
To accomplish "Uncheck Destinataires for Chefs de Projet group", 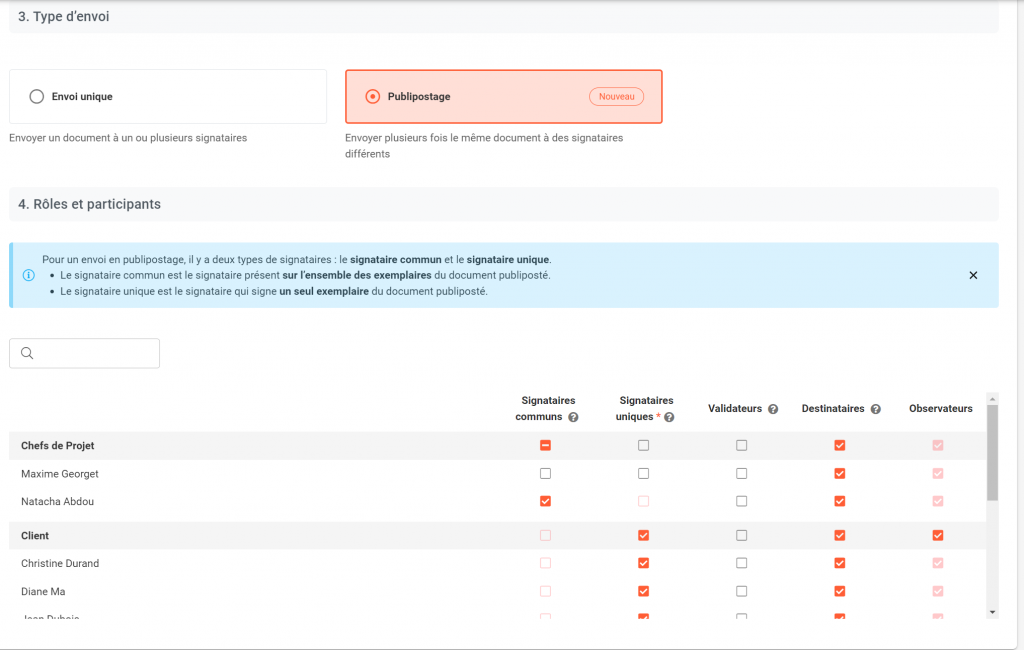I will [x=839, y=446].
